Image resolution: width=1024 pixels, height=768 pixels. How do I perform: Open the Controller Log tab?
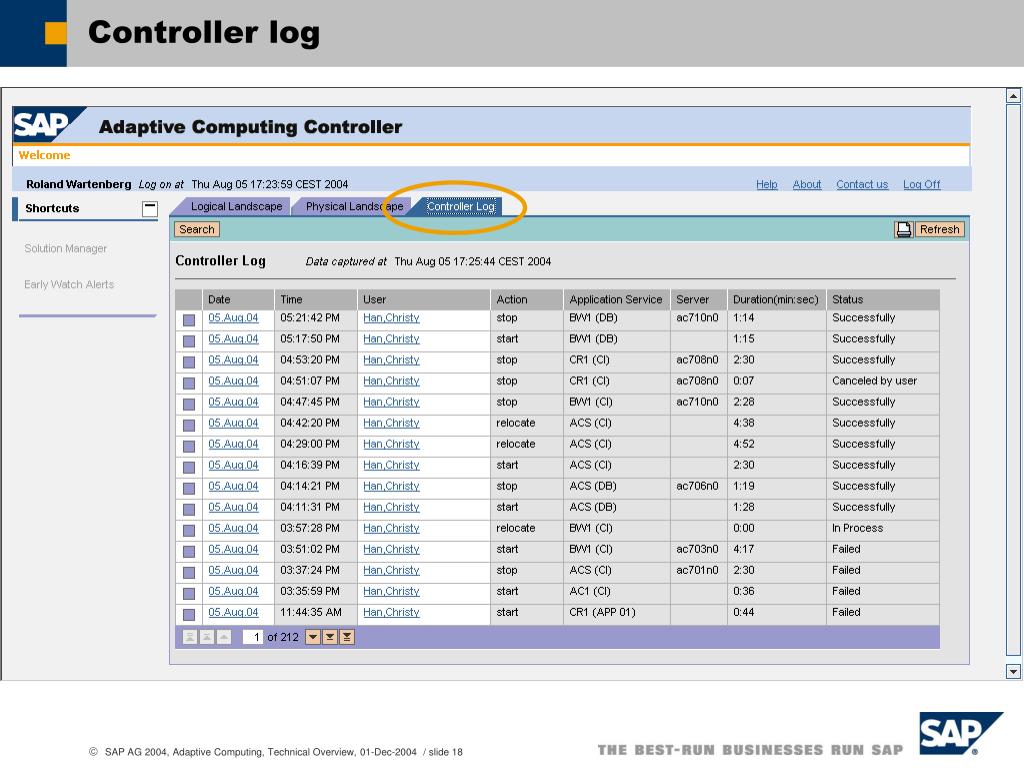460,206
